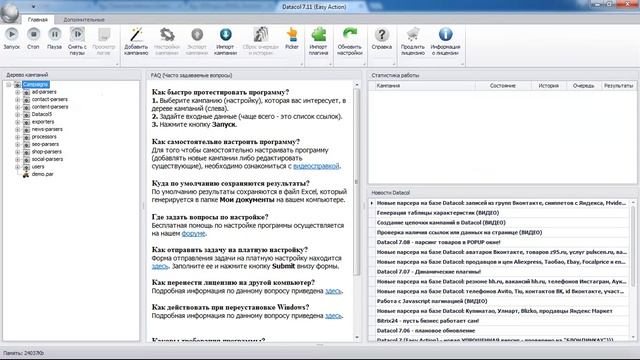Select the demo.par campaign
Screen dimensions: 640x360
tap(42, 174)
